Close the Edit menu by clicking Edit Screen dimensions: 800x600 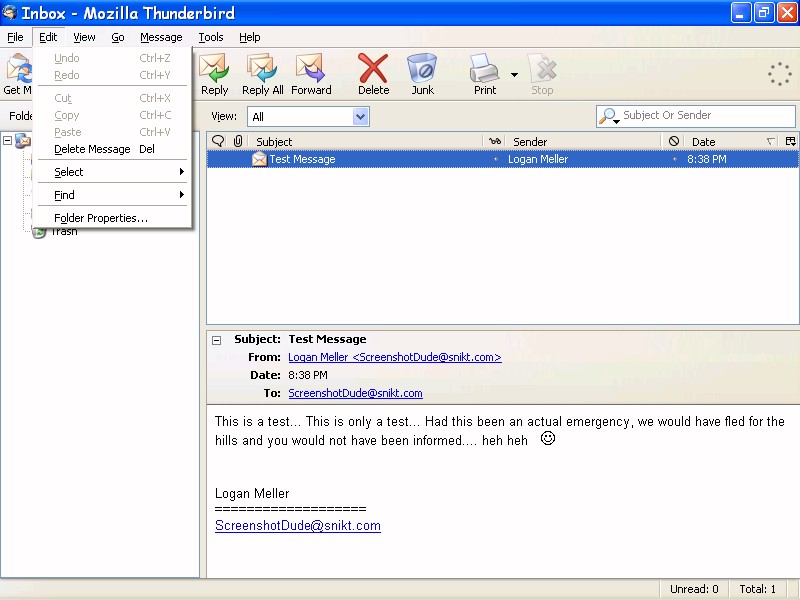[x=48, y=37]
